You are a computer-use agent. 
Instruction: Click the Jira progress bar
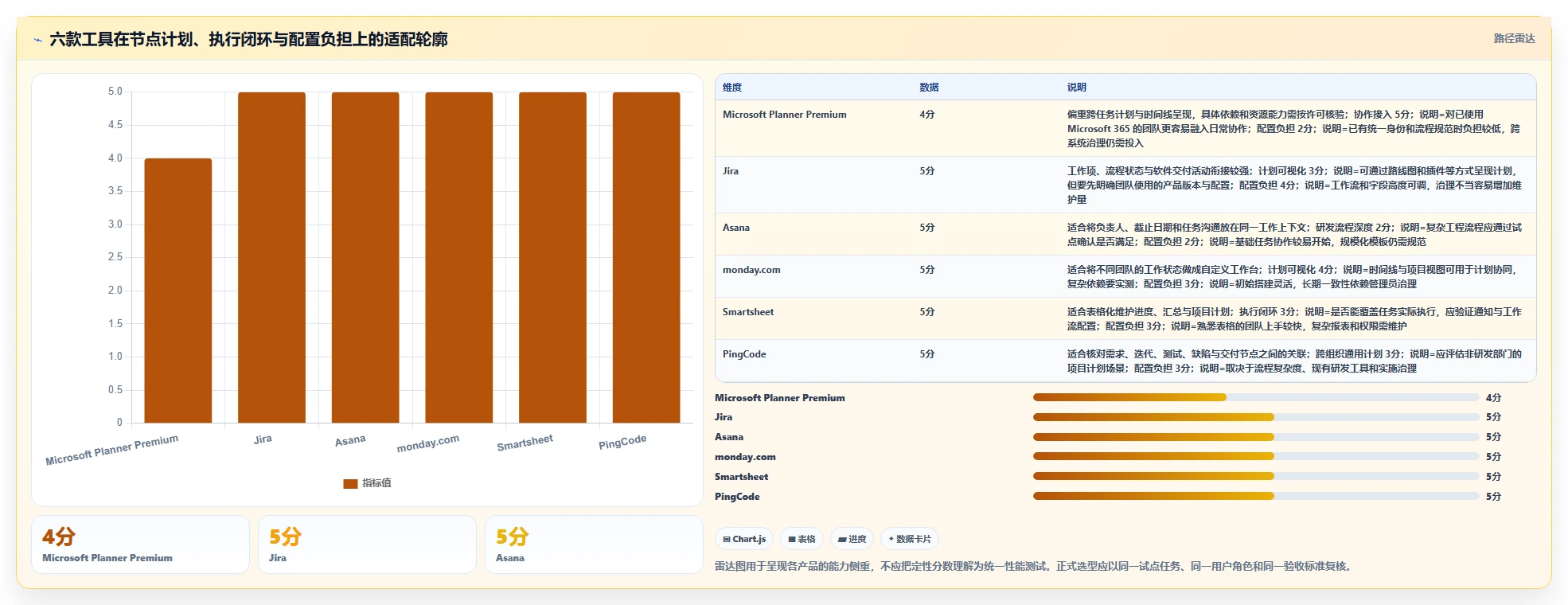tap(1256, 417)
